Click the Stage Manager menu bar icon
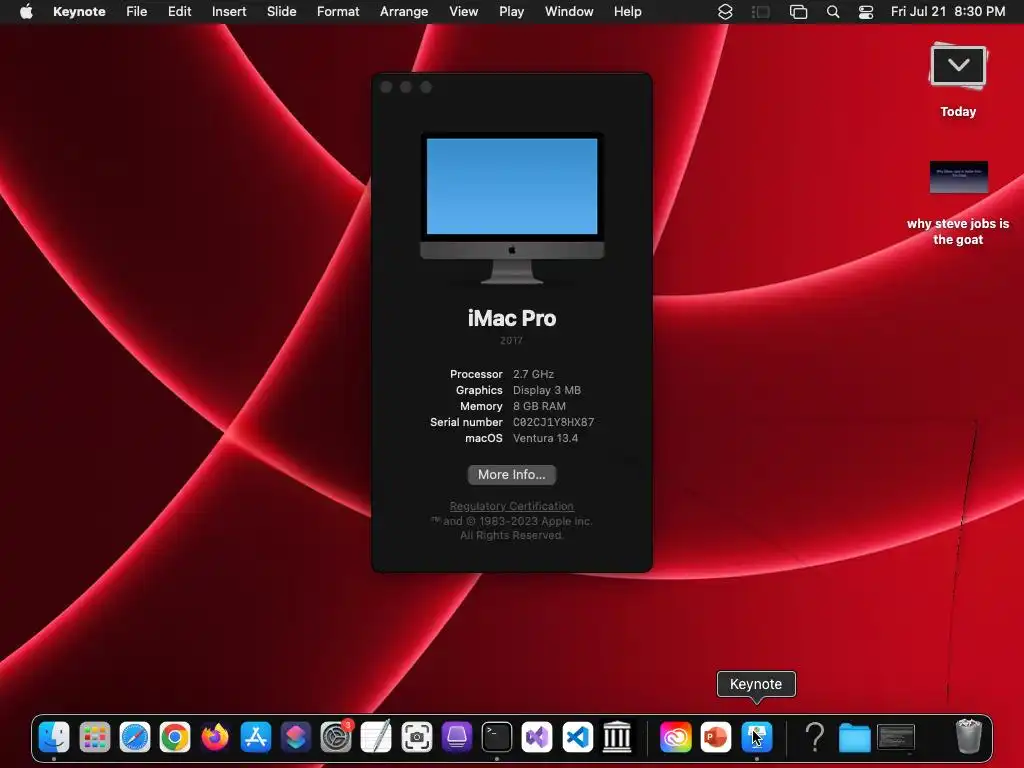 click(x=761, y=12)
